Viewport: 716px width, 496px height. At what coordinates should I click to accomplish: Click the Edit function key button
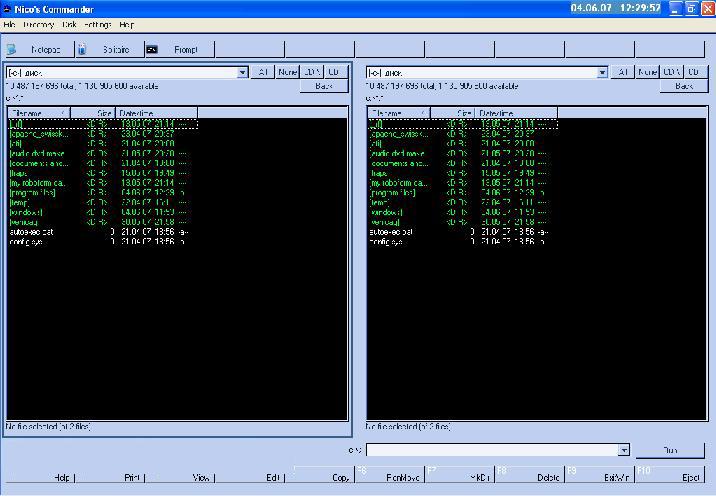250,475
